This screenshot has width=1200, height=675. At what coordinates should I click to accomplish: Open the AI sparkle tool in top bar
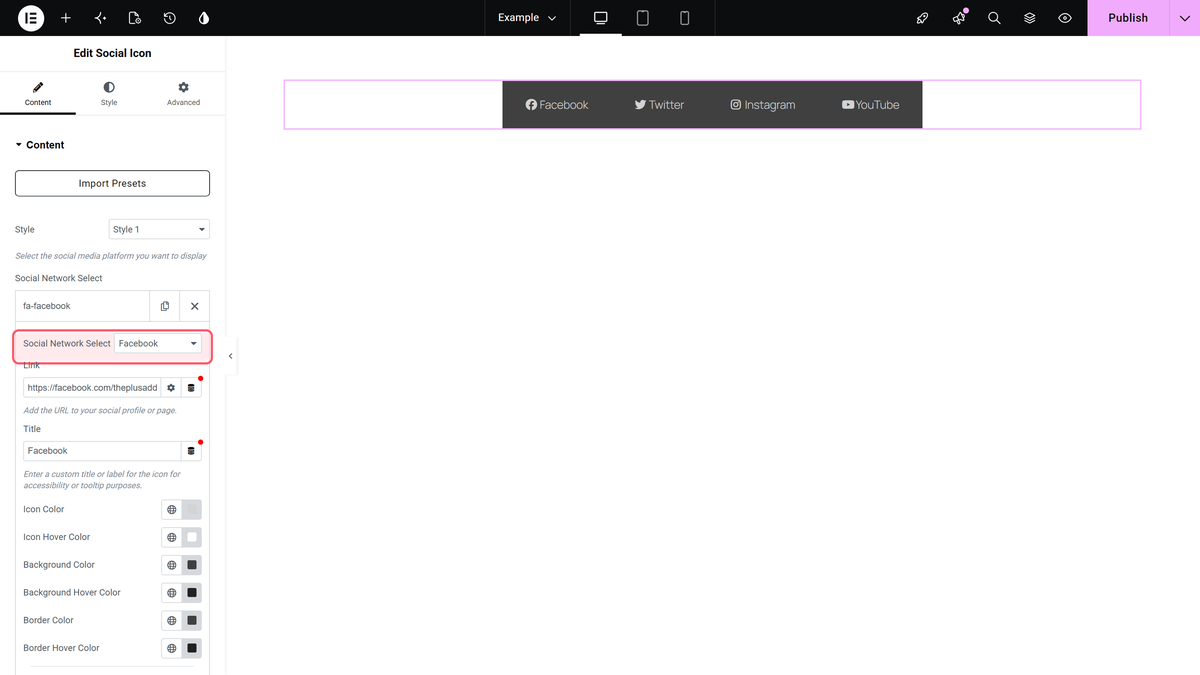(100, 18)
